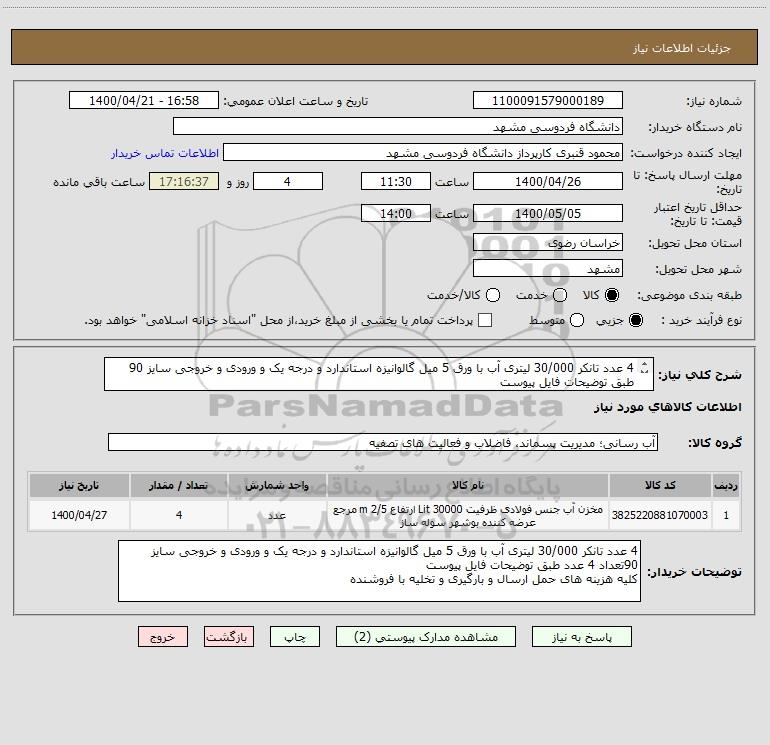The image size is (770, 745).
Task: Click the unit cell عدد in the row
Action: coord(277,515)
